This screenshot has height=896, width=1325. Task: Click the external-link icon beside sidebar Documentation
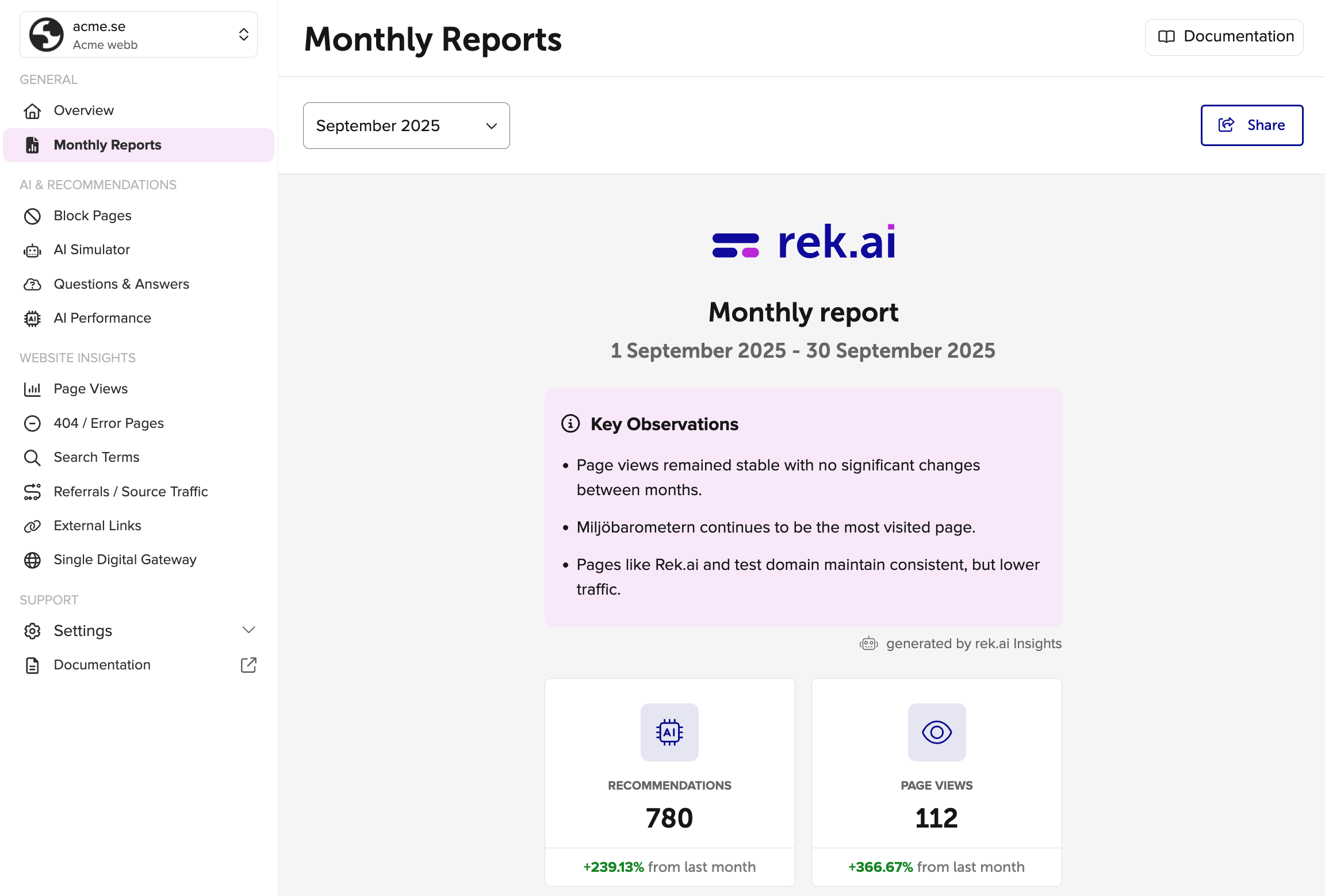tap(248, 665)
